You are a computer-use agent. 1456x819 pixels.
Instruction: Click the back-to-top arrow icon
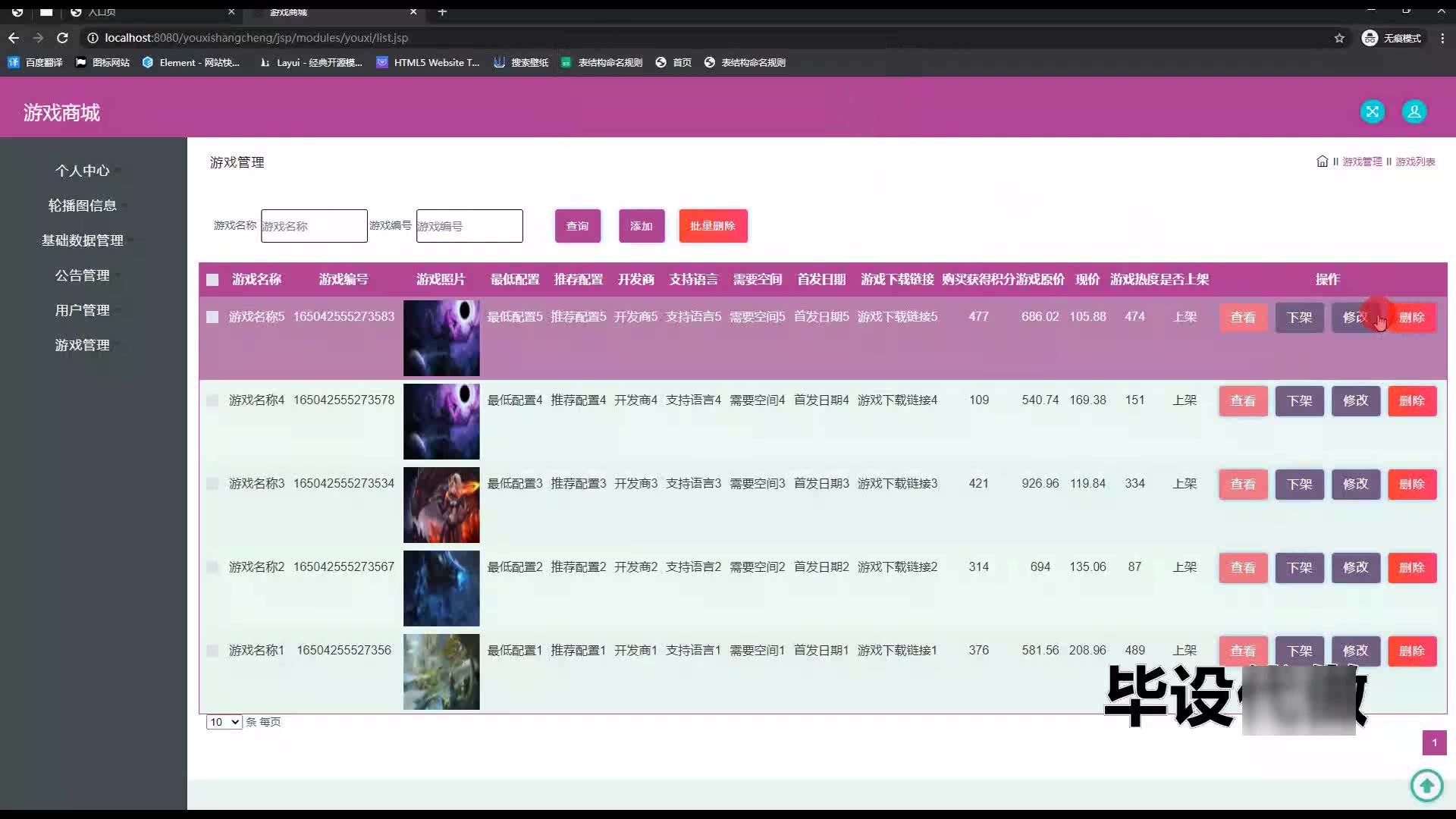[1426, 785]
